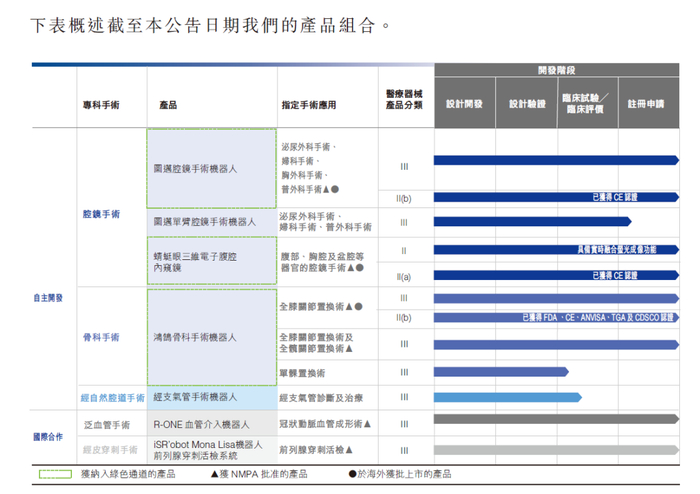Click the 註冊申請 stage column header
Image resolution: width=700 pixels, height=494 pixels.
[x=649, y=104]
